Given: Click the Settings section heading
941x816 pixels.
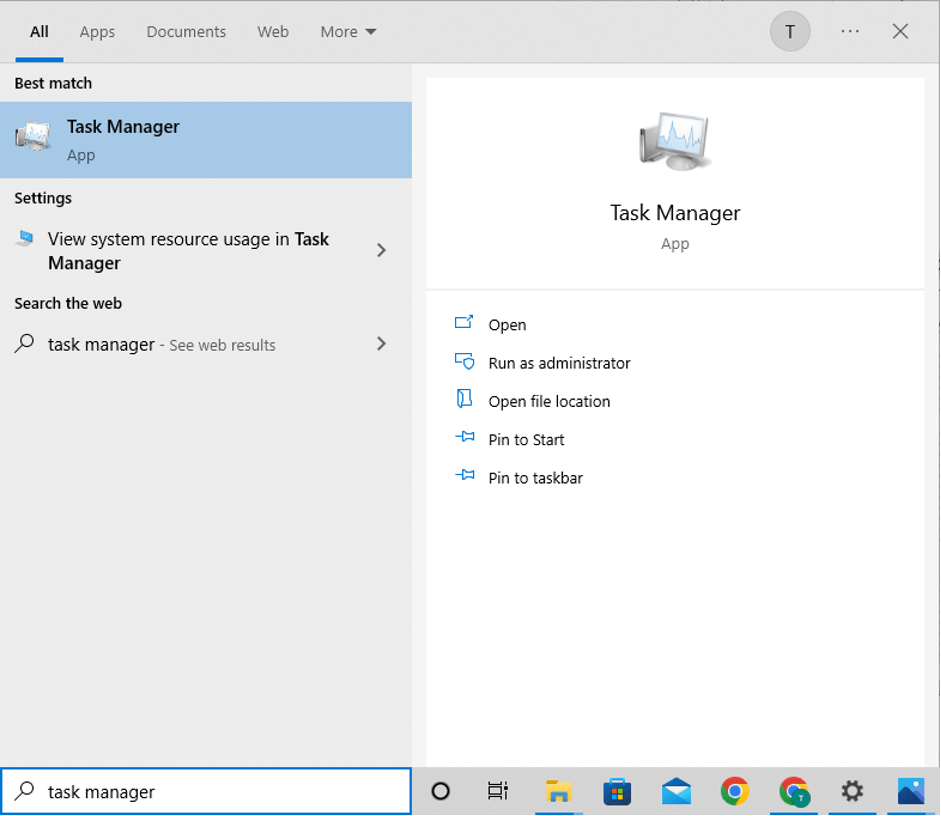Looking at the screenshot, I should click(x=43, y=199).
